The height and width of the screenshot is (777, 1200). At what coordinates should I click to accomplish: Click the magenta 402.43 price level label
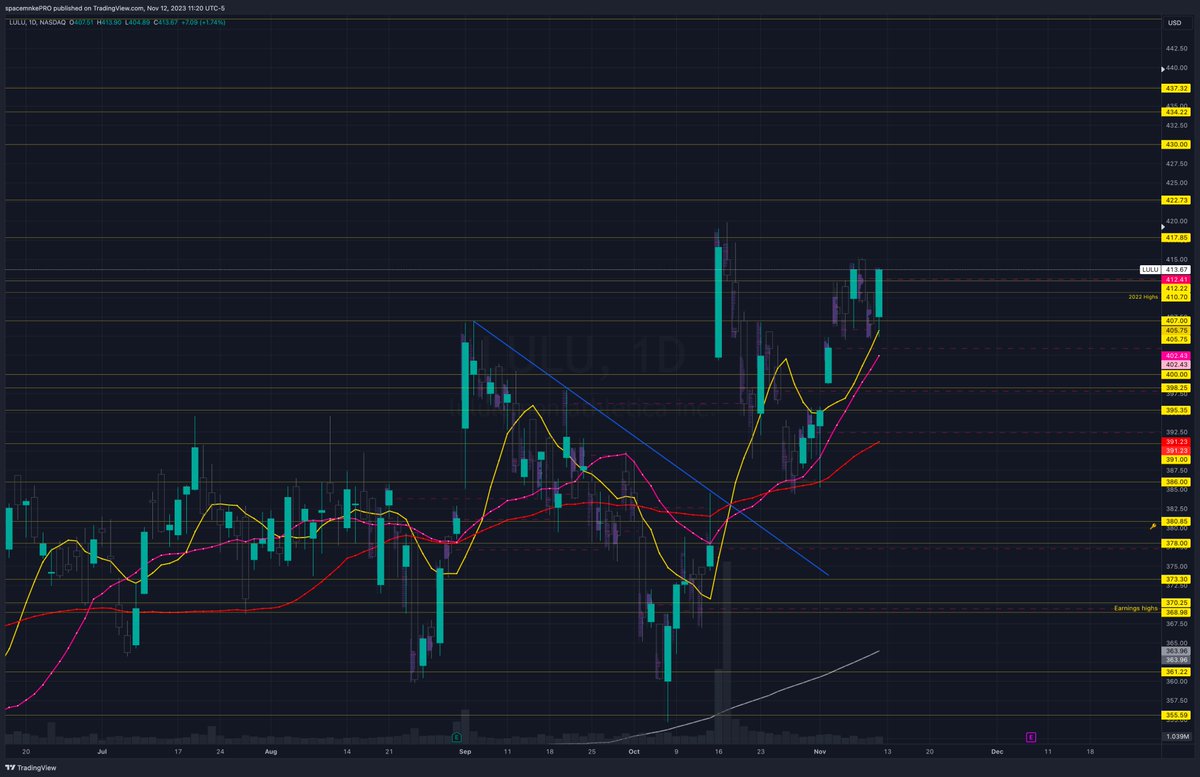point(1176,356)
